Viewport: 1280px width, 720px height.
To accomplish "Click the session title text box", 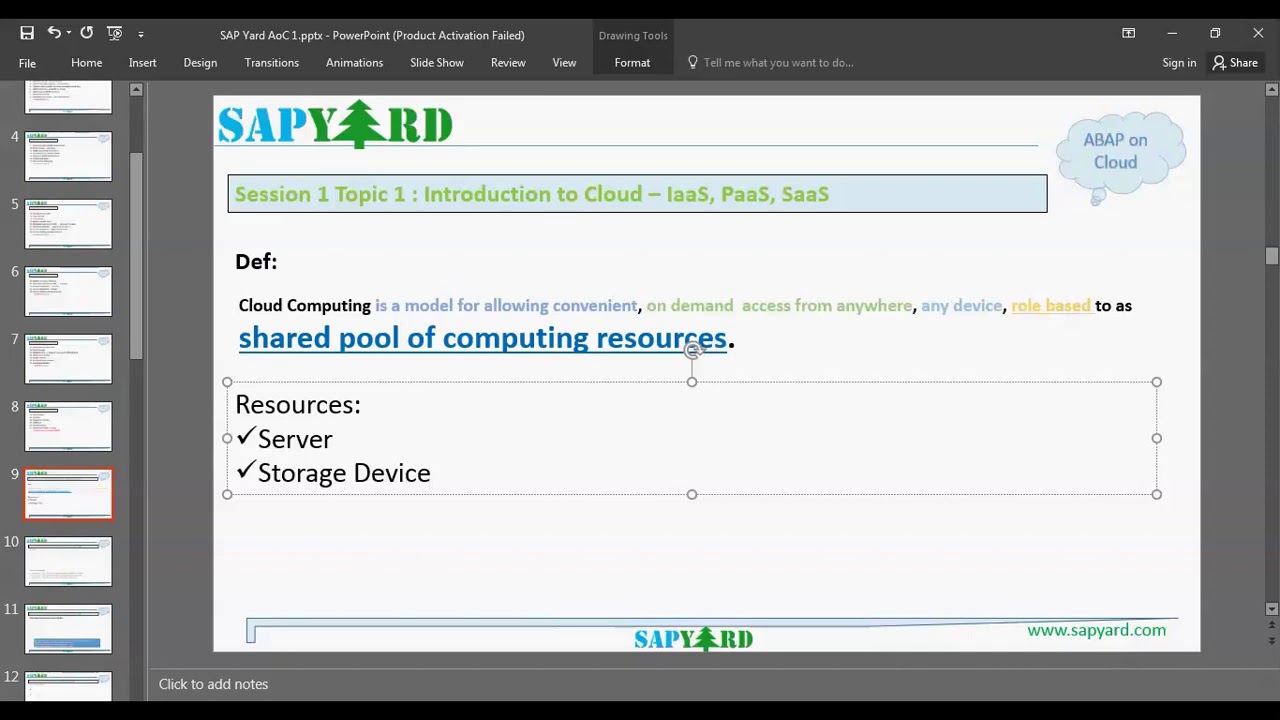I will click(637, 194).
